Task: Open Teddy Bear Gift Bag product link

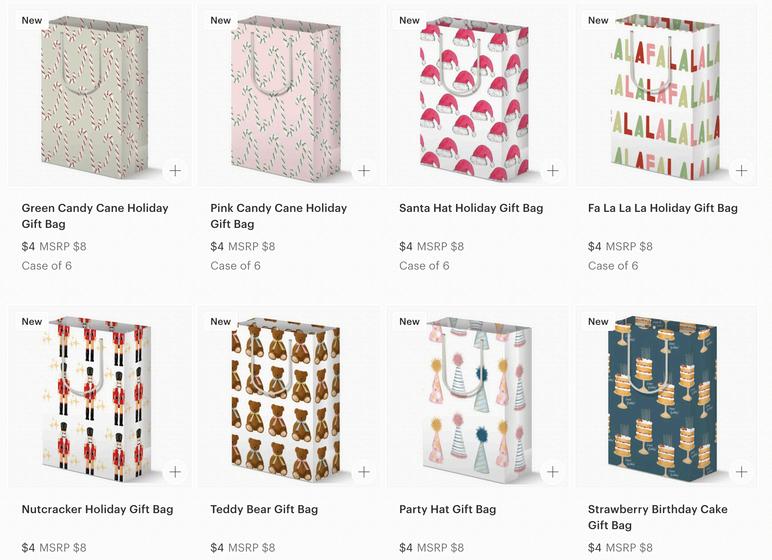Action: coord(263,509)
